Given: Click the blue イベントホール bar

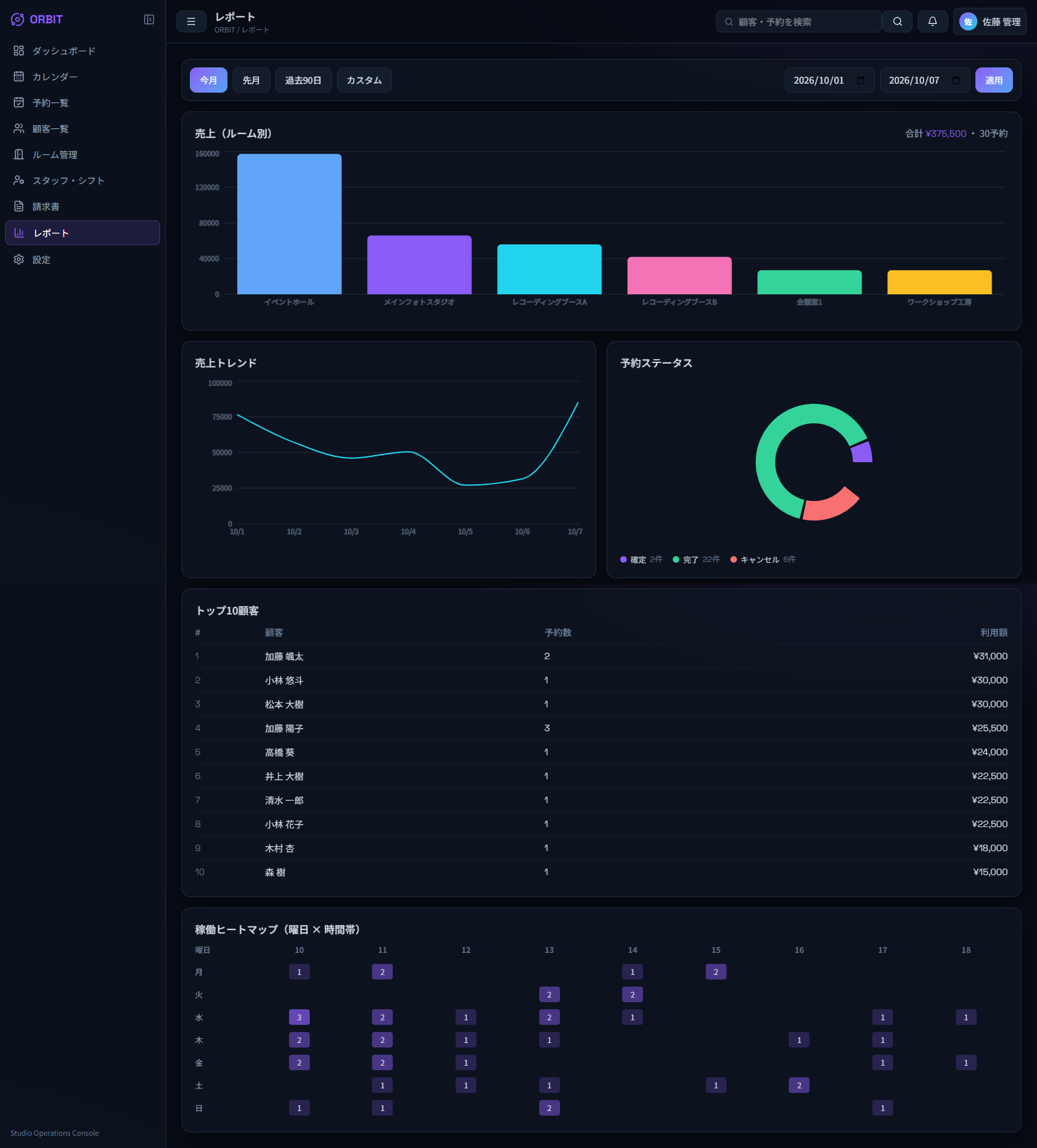Looking at the screenshot, I should tap(289, 224).
